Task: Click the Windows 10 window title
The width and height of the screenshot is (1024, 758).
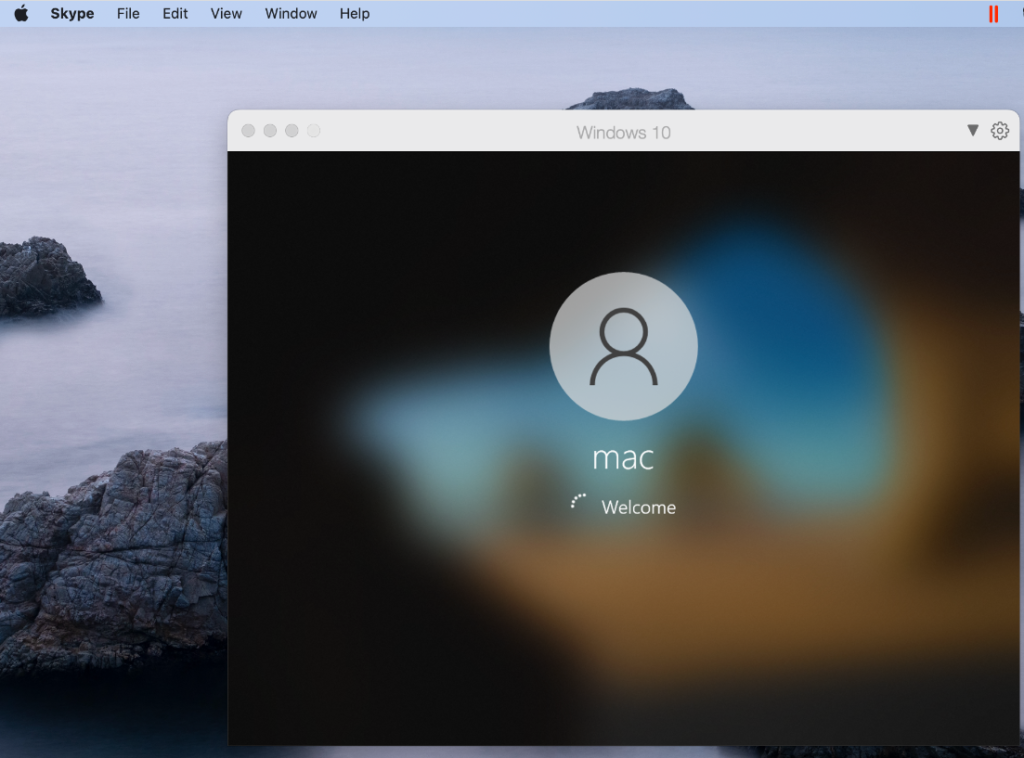Action: [624, 133]
